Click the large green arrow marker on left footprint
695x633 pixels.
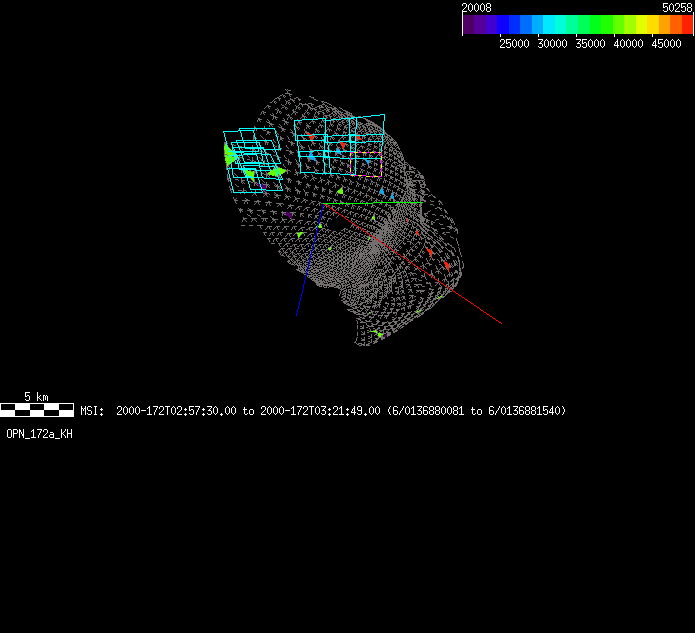click(230, 155)
